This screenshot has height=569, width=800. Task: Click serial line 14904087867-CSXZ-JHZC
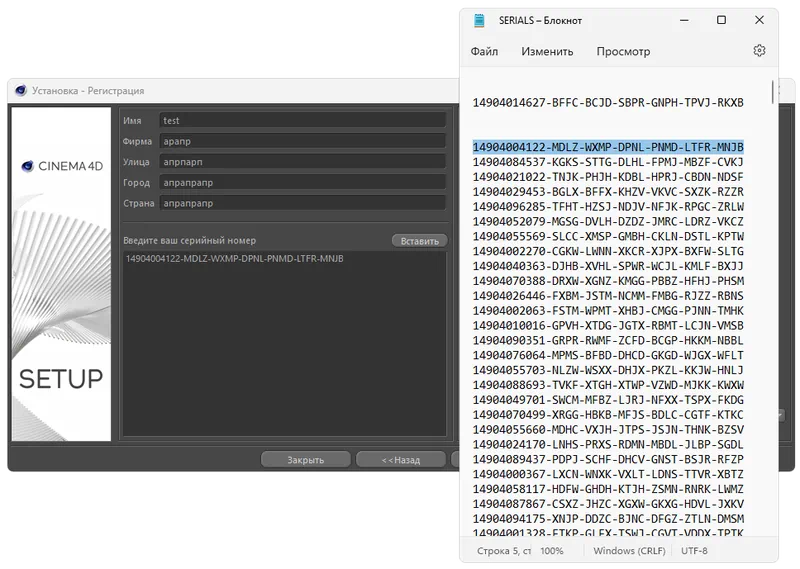point(608,504)
